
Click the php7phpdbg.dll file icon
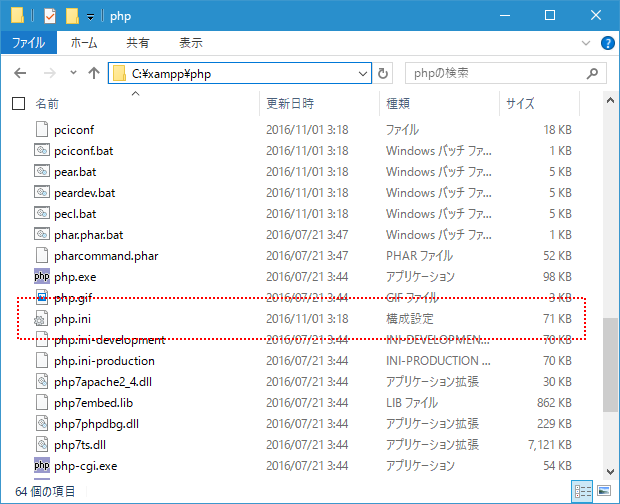42,423
